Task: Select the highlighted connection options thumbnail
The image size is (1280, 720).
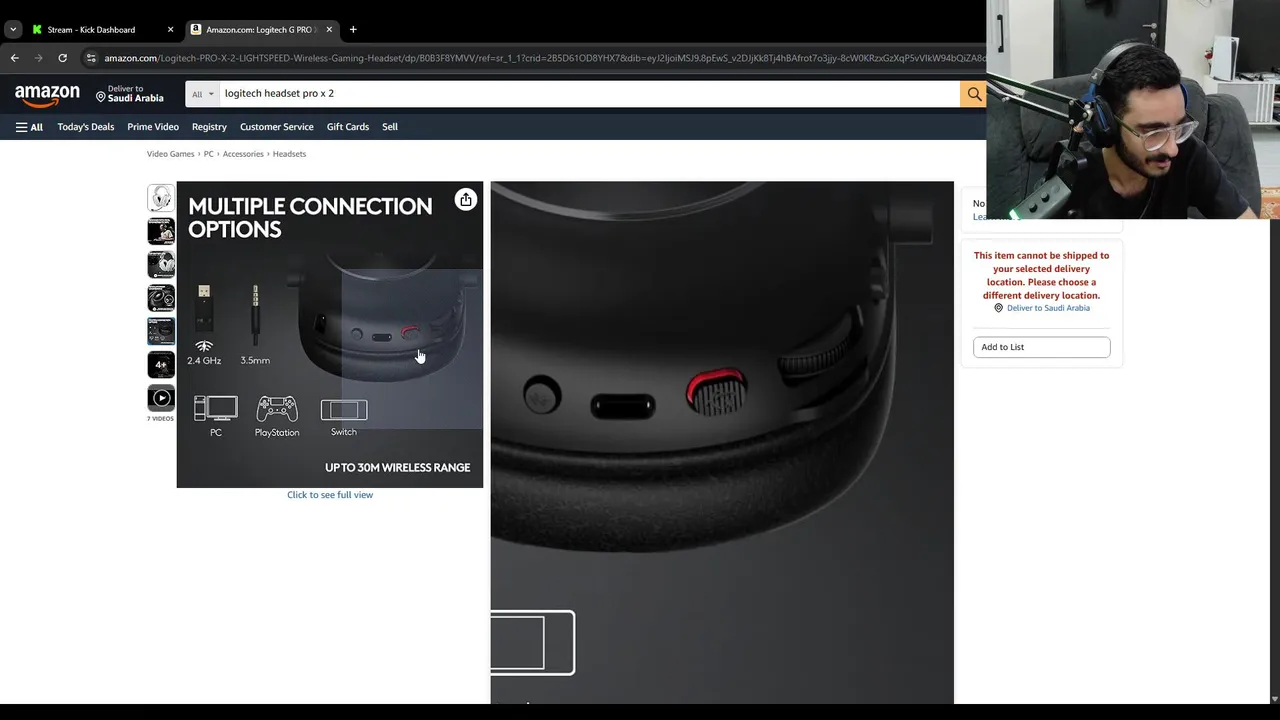Action: 161,331
